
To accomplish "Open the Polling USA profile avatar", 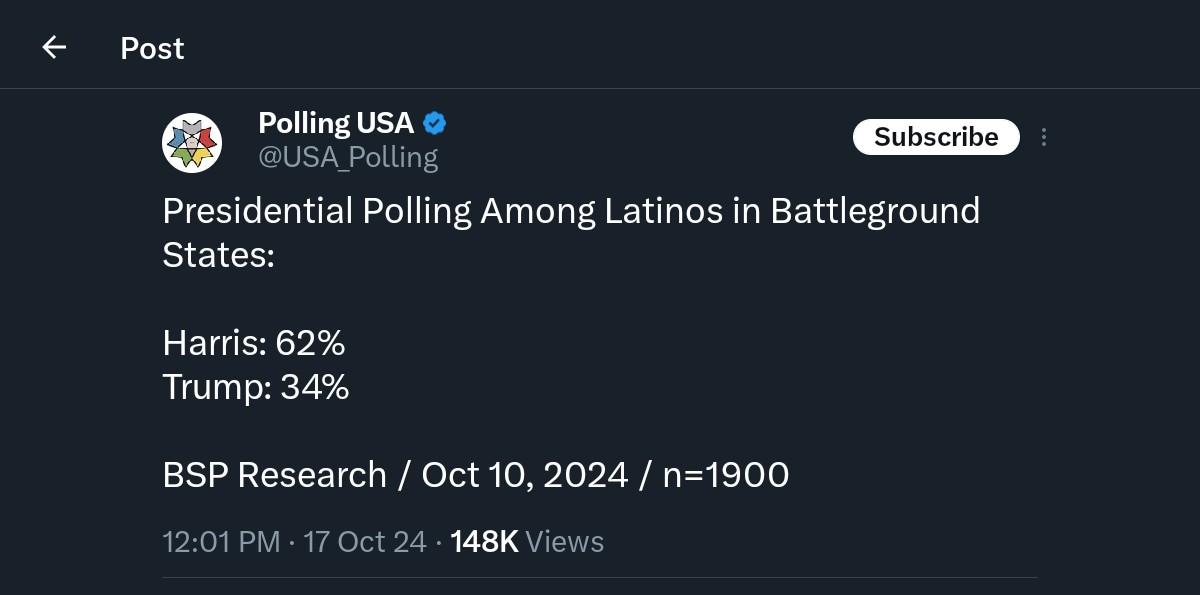I will click(x=192, y=142).
